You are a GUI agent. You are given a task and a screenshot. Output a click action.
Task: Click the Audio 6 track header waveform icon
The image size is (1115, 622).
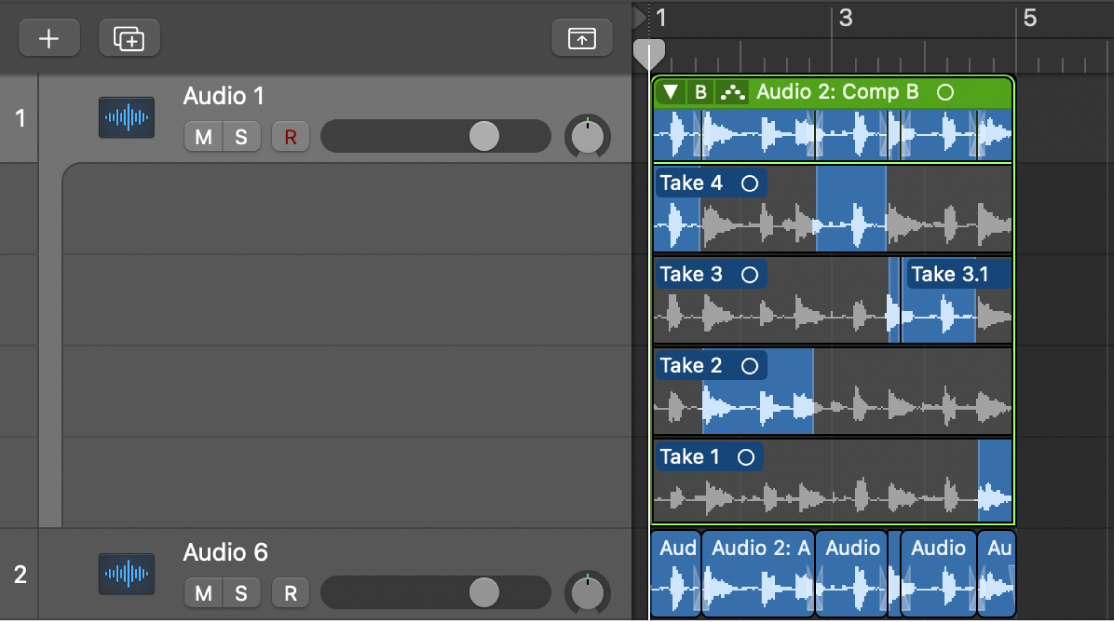(126, 574)
